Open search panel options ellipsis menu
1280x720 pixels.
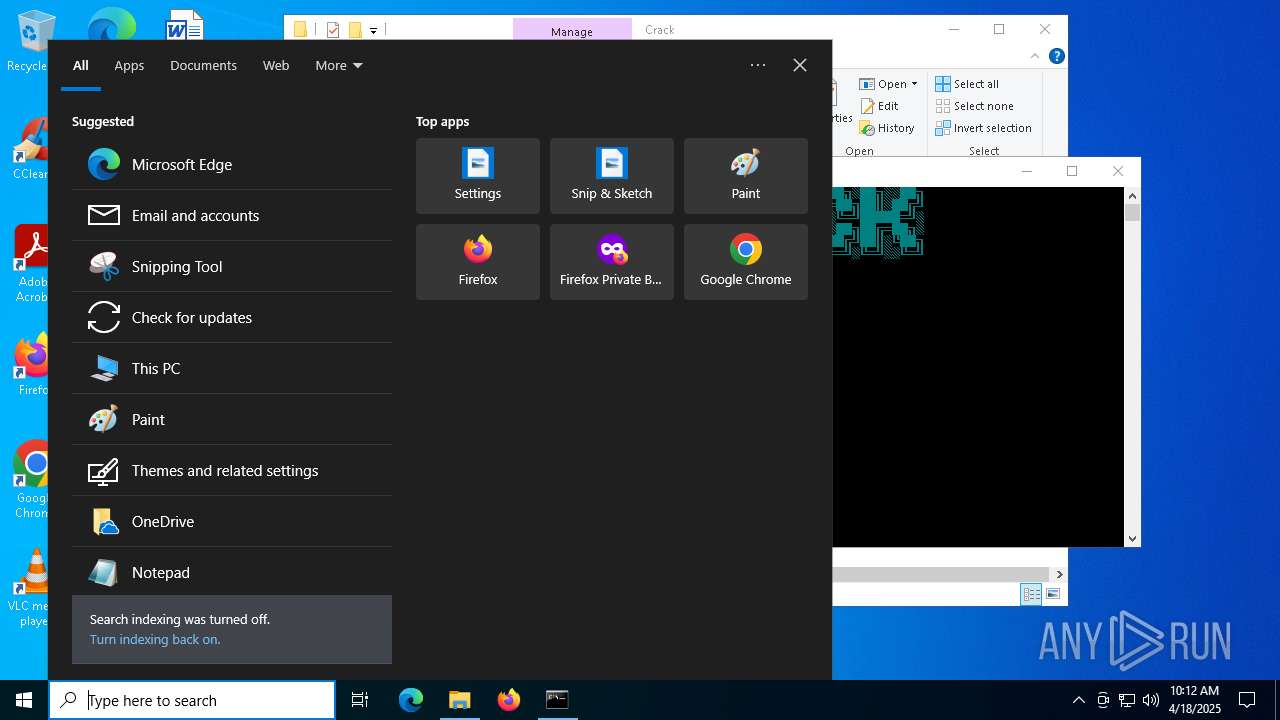point(758,65)
